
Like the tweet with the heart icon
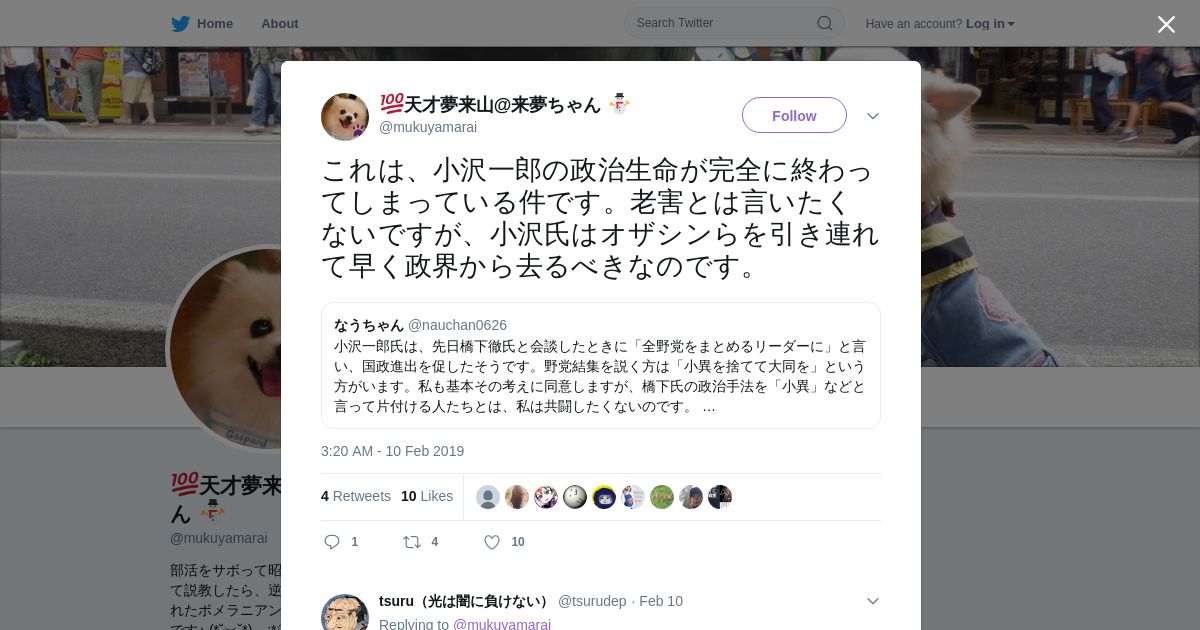(x=492, y=542)
